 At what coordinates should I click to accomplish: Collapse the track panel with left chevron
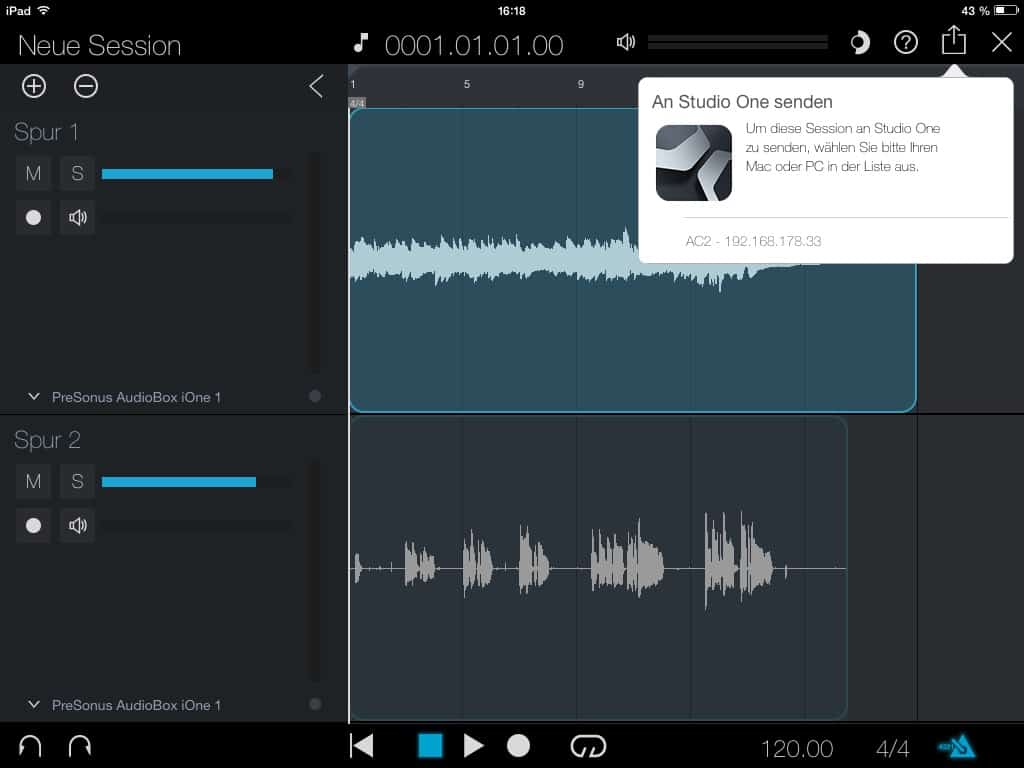click(x=316, y=87)
